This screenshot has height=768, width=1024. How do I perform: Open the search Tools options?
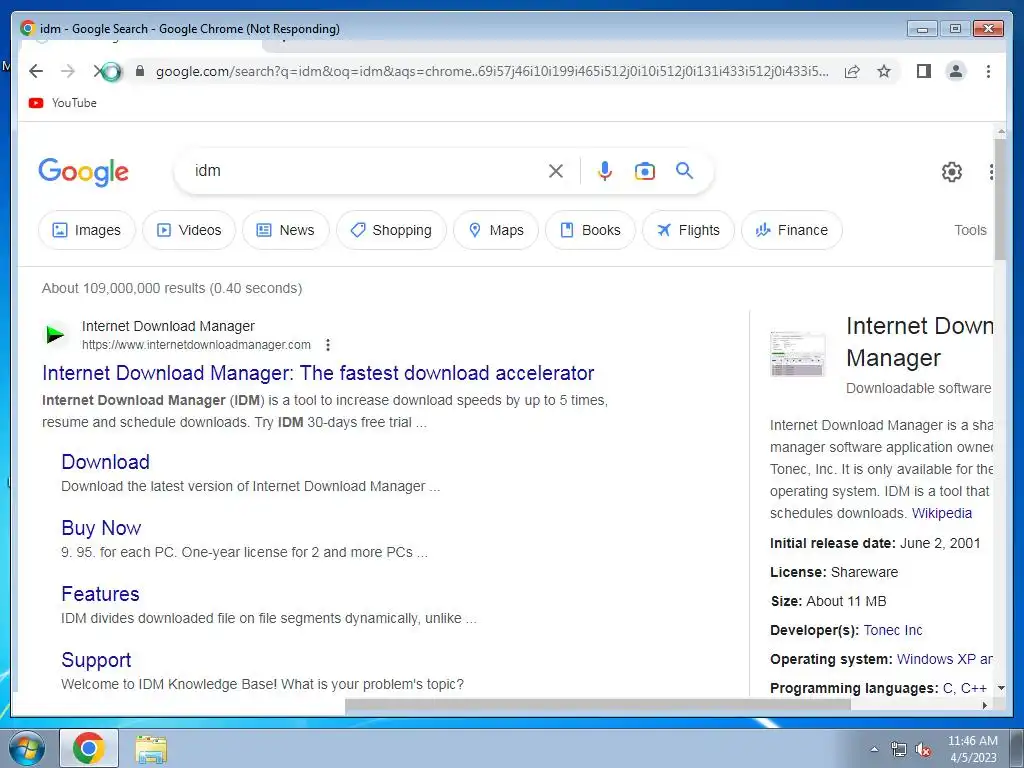[x=970, y=230]
